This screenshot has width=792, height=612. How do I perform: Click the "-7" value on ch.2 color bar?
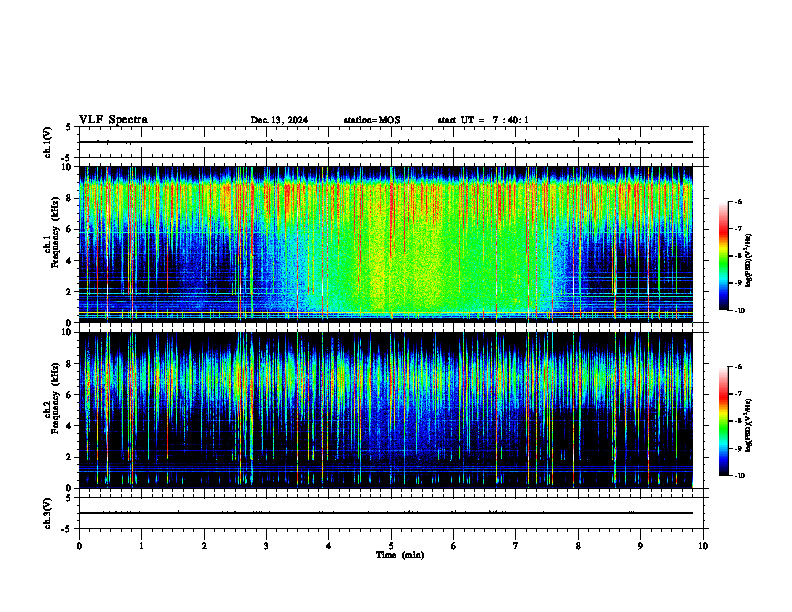tap(738, 394)
